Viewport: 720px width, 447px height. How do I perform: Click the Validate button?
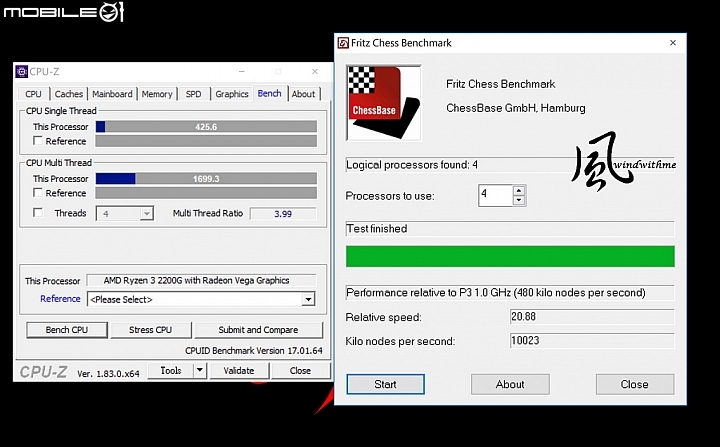click(x=239, y=370)
